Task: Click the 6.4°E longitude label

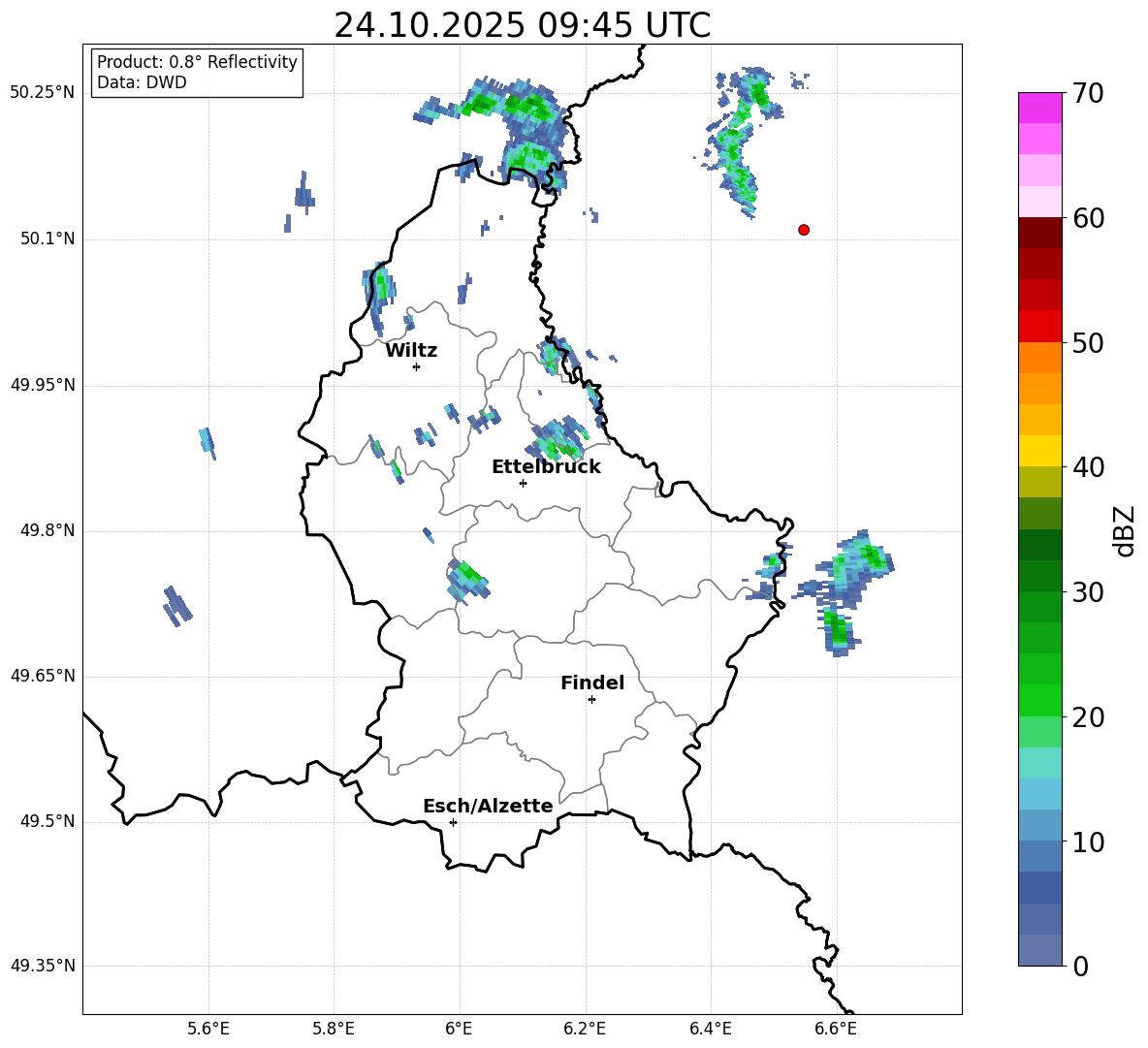Action: (x=710, y=1029)
